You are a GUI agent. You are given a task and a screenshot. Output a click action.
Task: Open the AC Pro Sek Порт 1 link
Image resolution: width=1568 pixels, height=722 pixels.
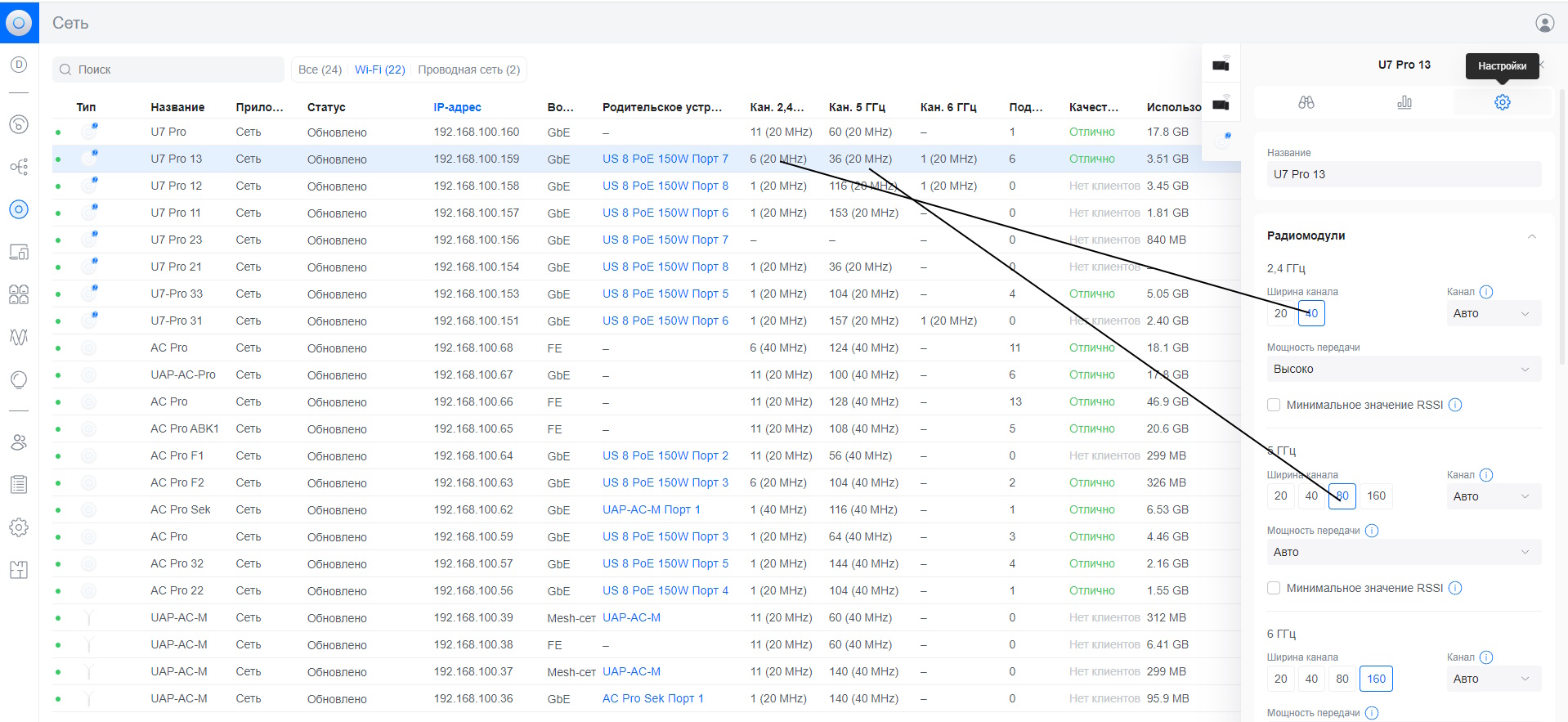(x=653, y=698)
